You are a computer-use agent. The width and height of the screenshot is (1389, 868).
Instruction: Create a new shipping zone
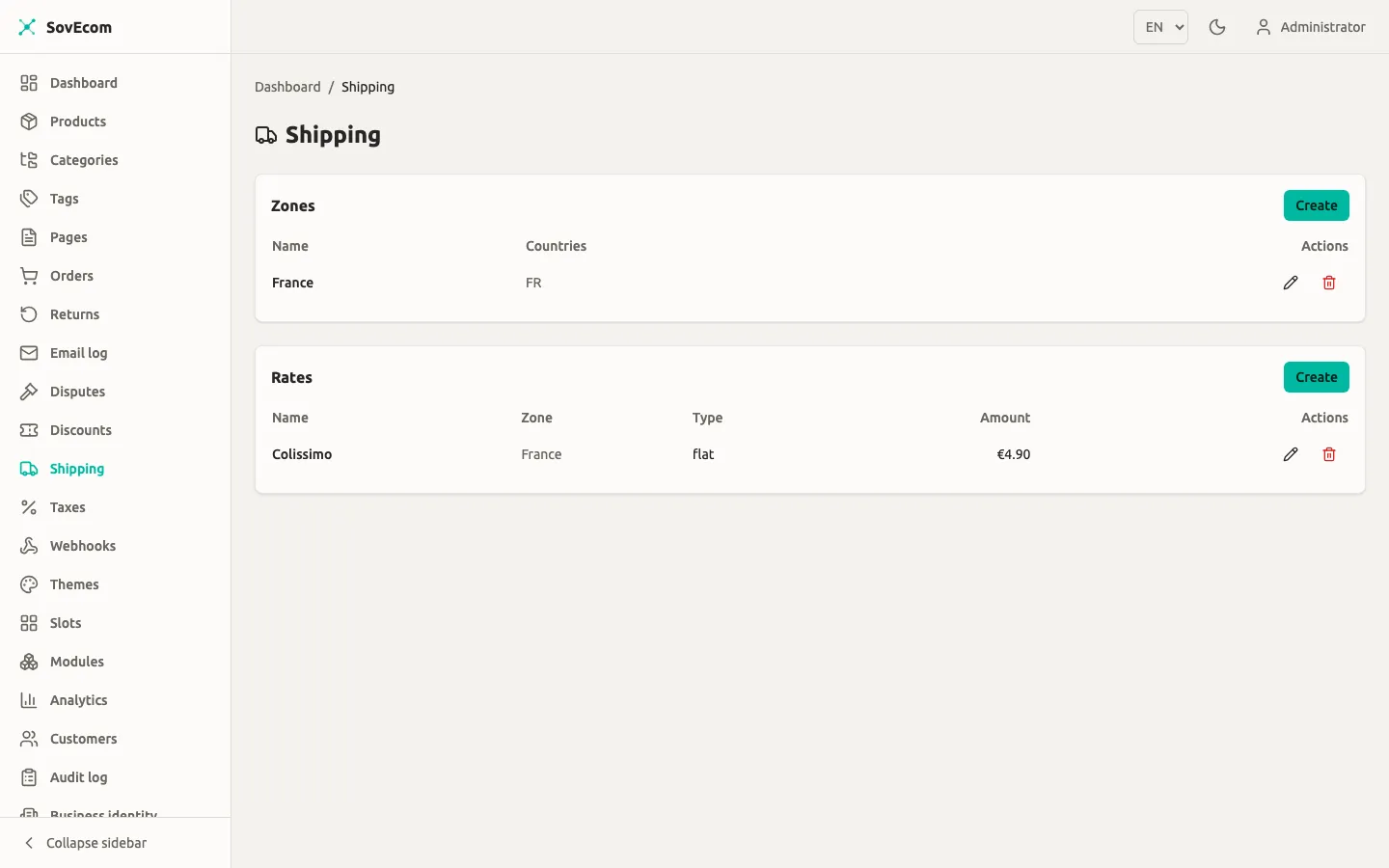click(1317, 205)
